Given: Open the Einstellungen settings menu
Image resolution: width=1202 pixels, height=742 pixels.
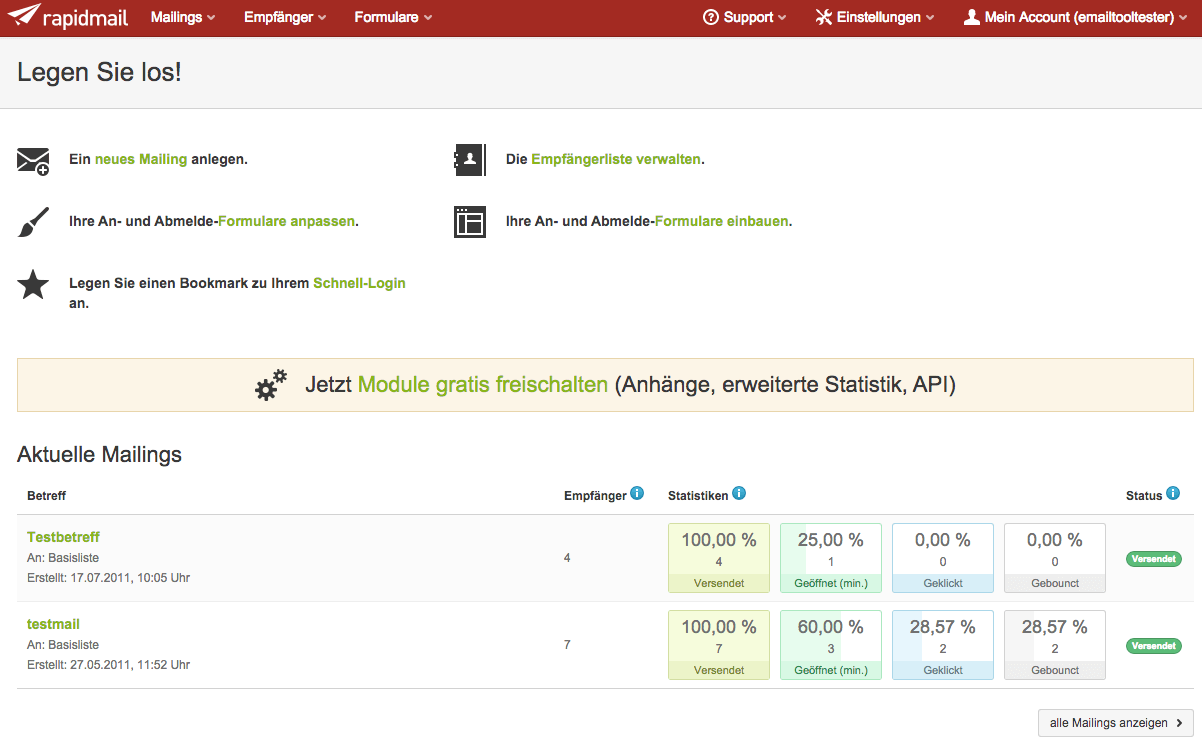Looking at the screenshot, I should [x=875, y=17].
